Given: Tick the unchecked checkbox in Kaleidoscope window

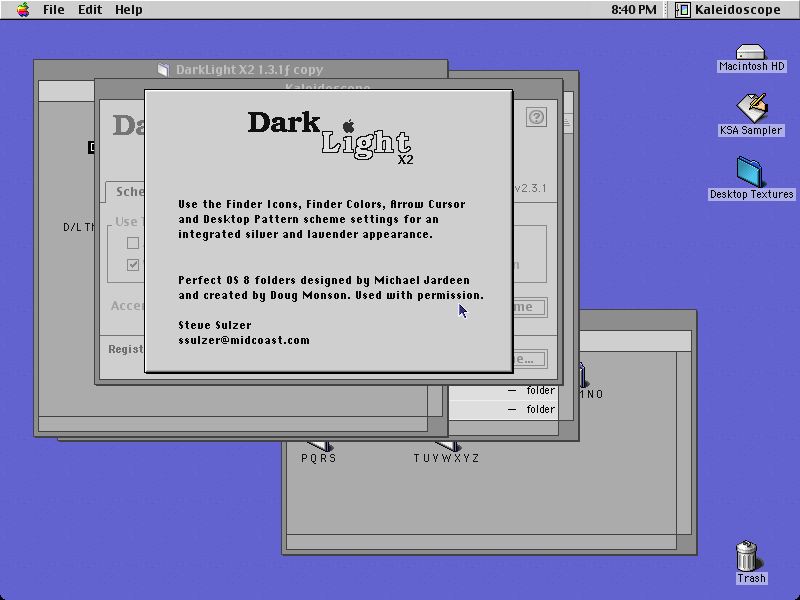Looking at the screenshot, I should click(x=133, y=243).
